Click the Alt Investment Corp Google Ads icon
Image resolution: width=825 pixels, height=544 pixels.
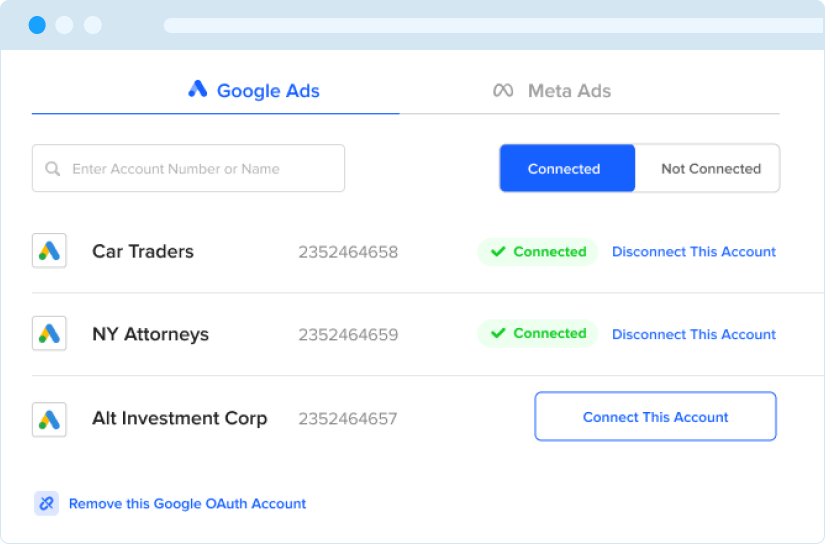tap(49, 420)
